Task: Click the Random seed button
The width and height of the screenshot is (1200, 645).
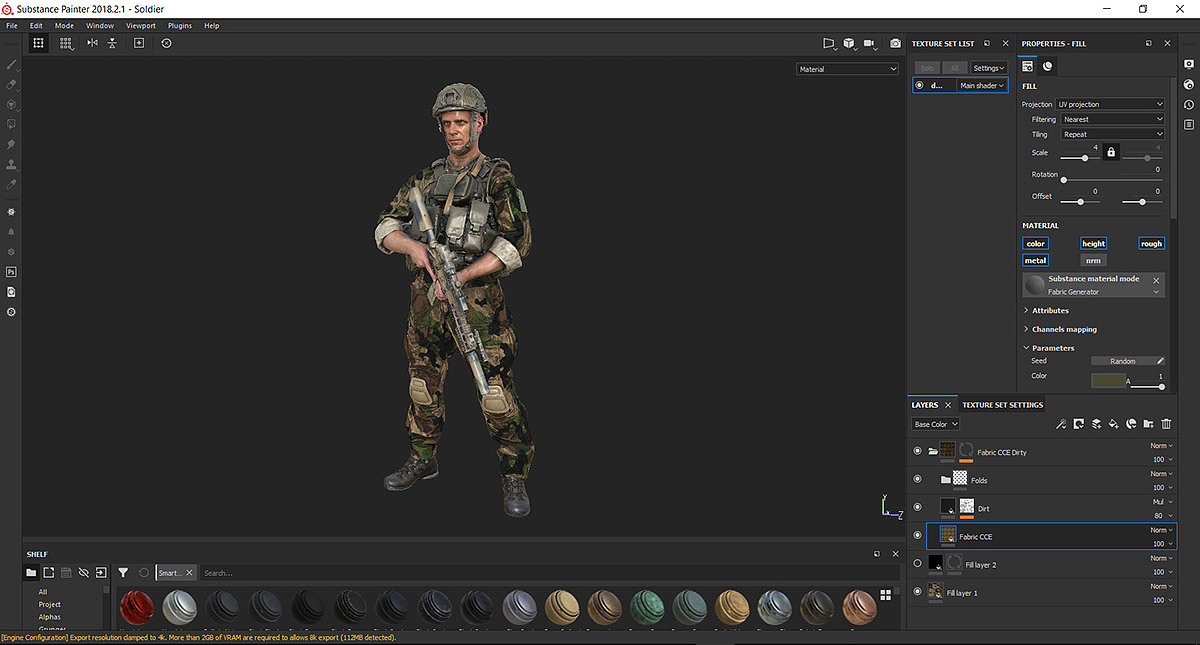Action: click(x=1122, y=361)
